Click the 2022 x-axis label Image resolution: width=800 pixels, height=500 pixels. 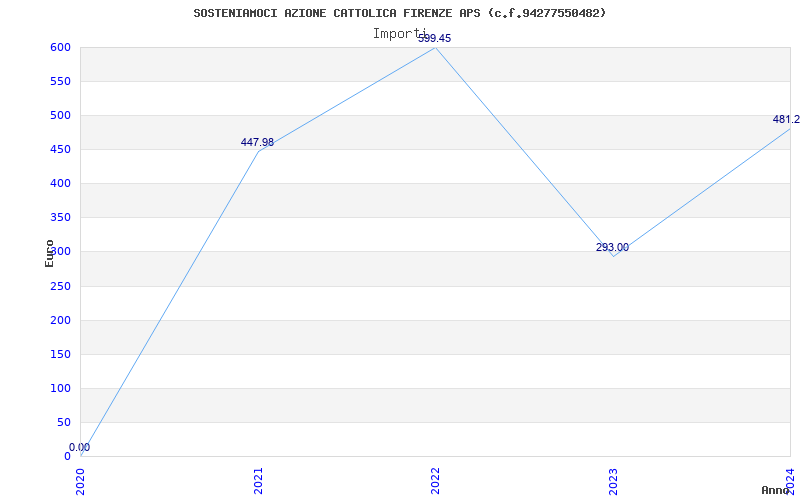(x=435, y=481)
